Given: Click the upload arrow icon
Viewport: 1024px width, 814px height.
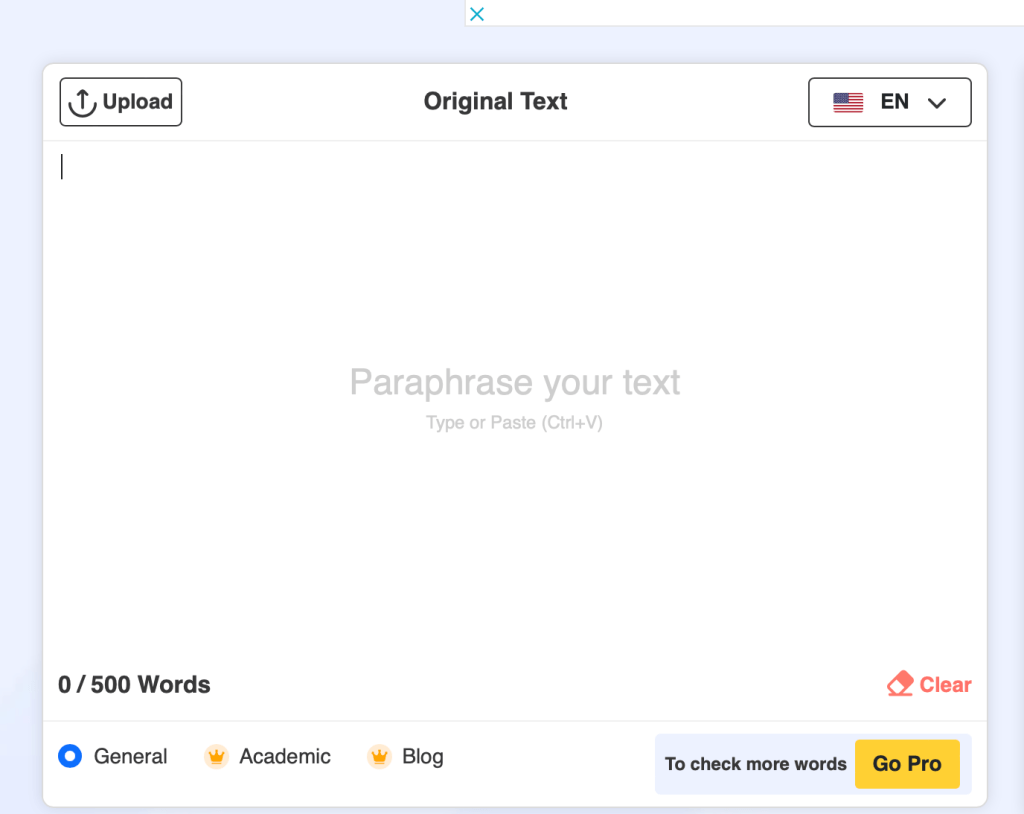Looking at the screenshot, I should pyautogui.click(x=82, y=102).
